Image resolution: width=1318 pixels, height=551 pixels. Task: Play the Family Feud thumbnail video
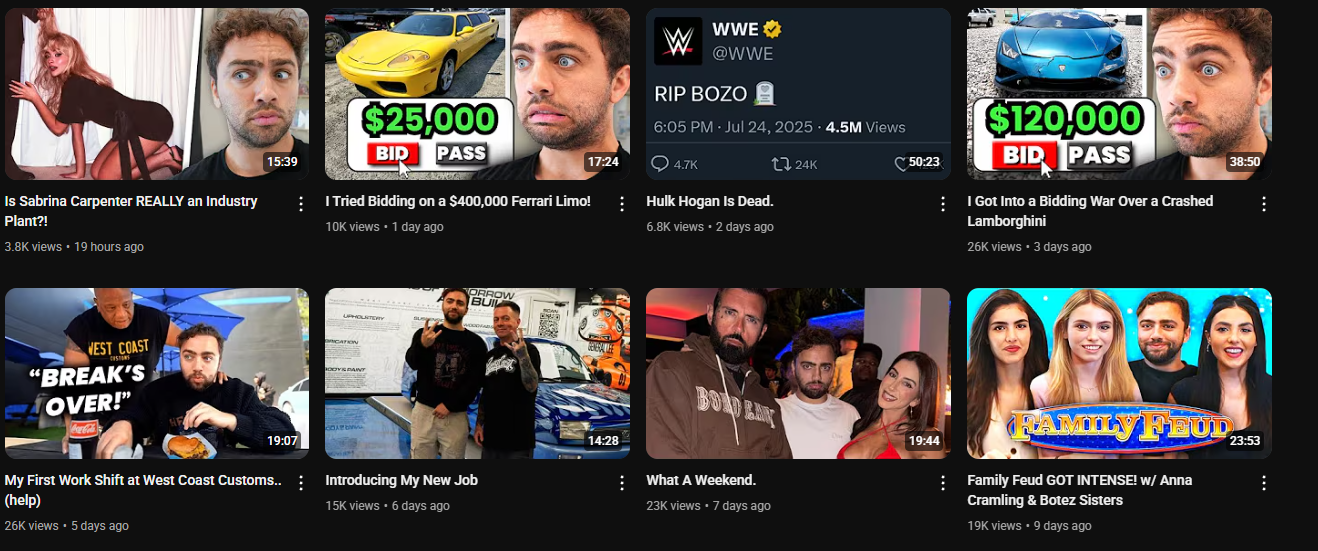click(x=1119, y=373)
